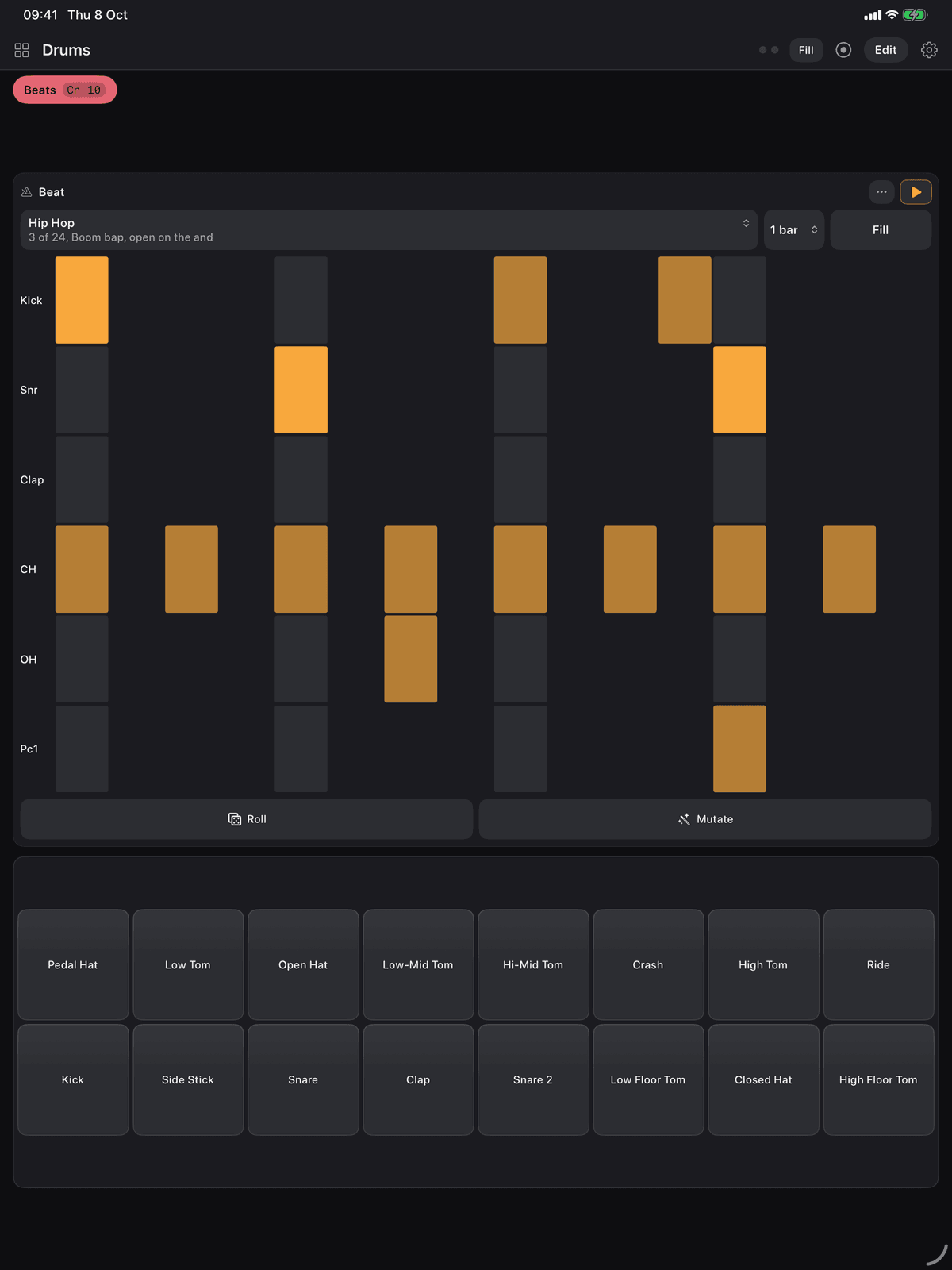Trigger the Low Tom pad
This screenshot has width=952, height=1270.
(x=188, y=964)
